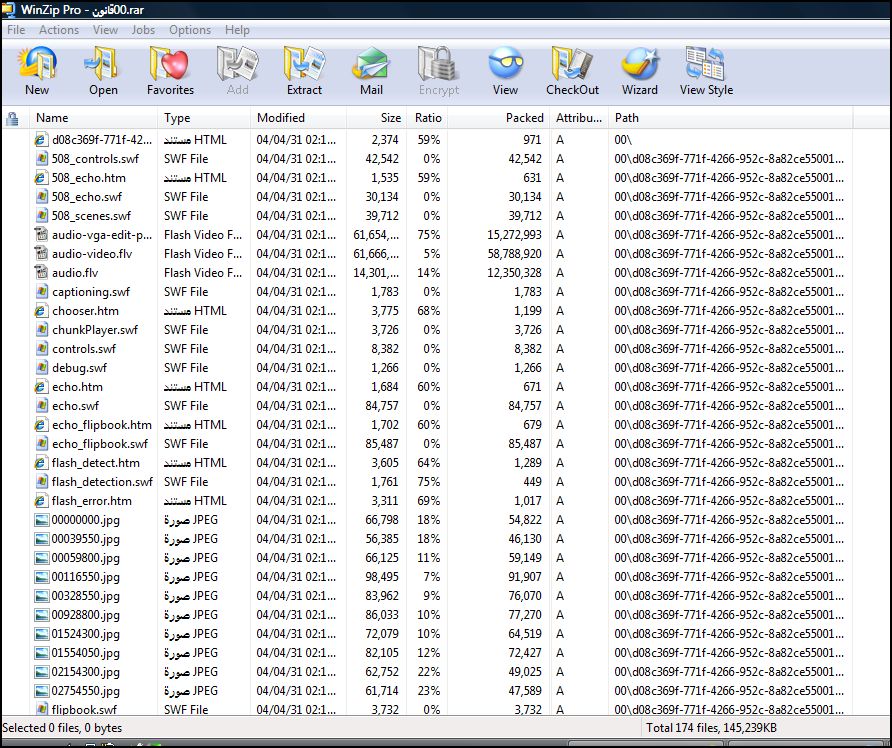Select the file echo.swf

click(x=75, y=406)
